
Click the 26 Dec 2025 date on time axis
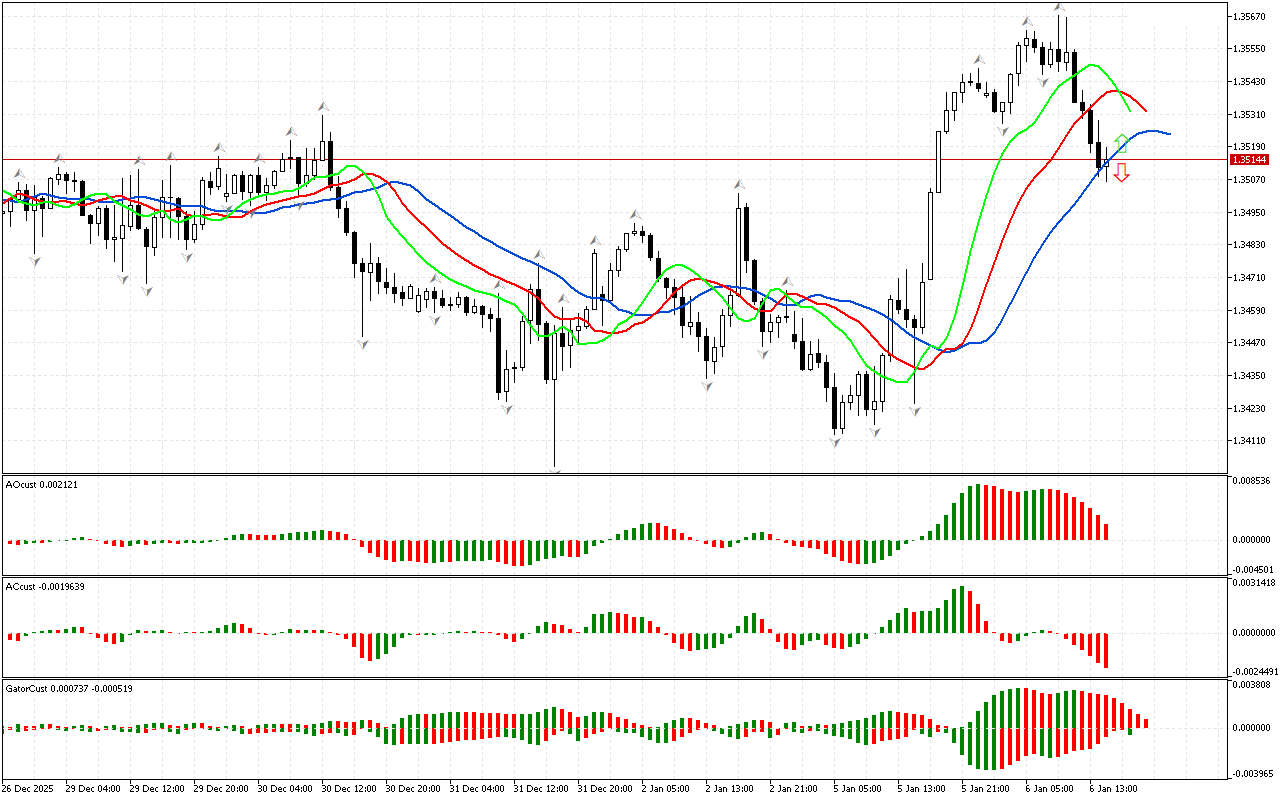click(32, 788)
